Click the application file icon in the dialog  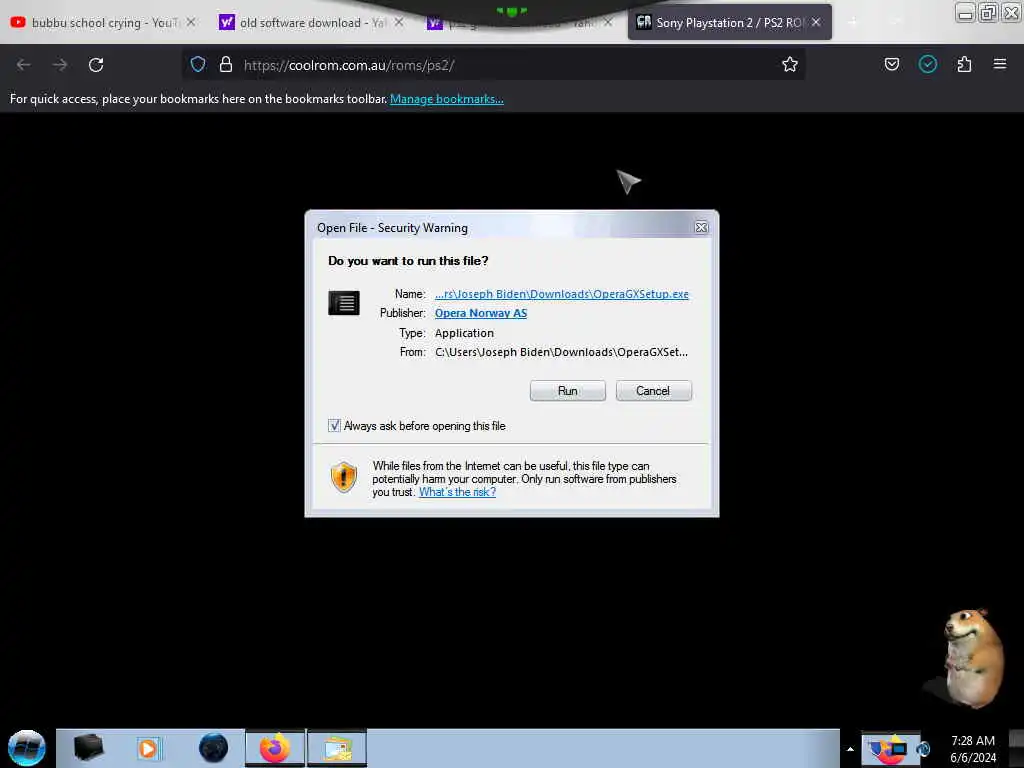[344, 303]
